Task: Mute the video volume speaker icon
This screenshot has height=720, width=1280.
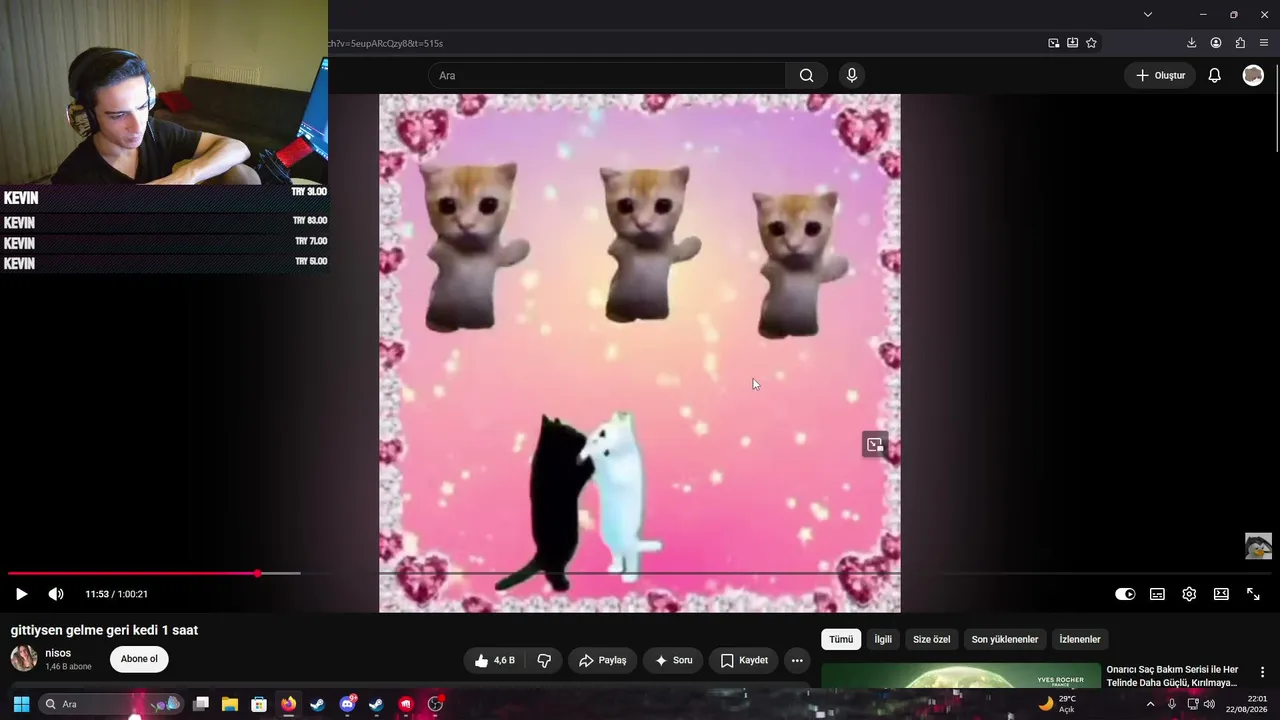Action: coord(56,594)
